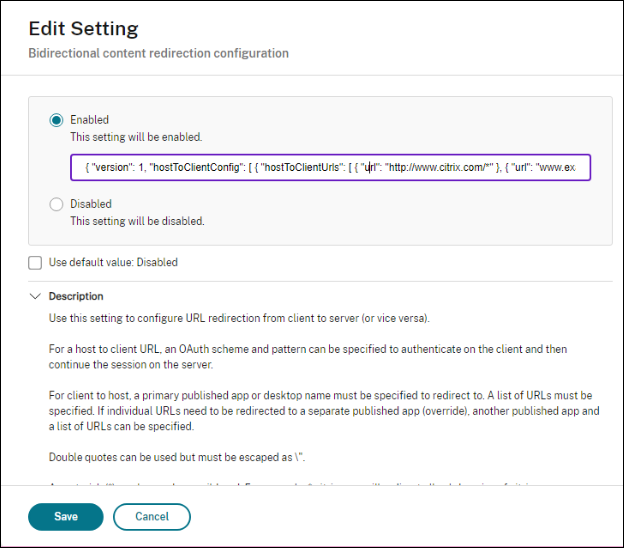Viewport: 624px width, 548px height.
Task: Click 'This setting will be enabled.' text
Action: click(136, 136)
